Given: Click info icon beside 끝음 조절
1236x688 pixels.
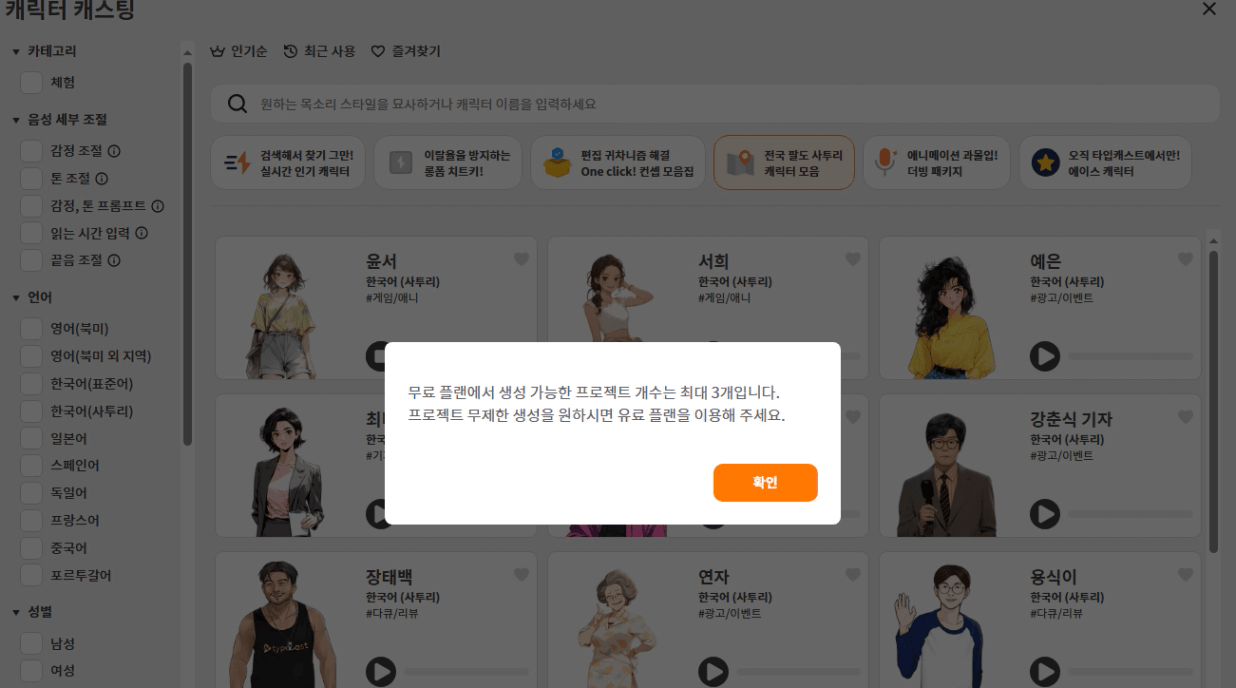Looking at the screenshot, I should coord(114,260).
